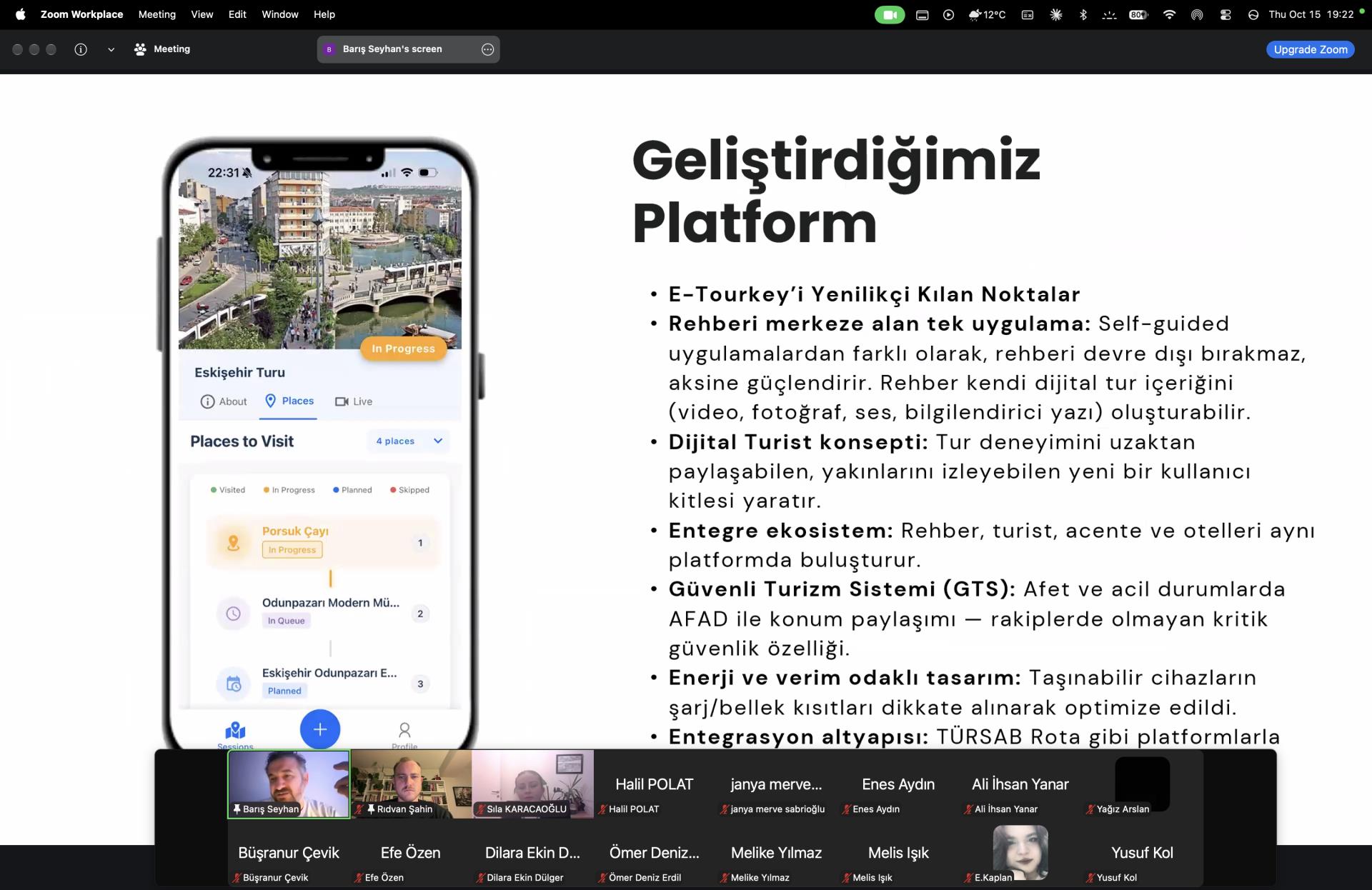Select the Eskişehir Odunpazarı E... place row

pos(323,682)
